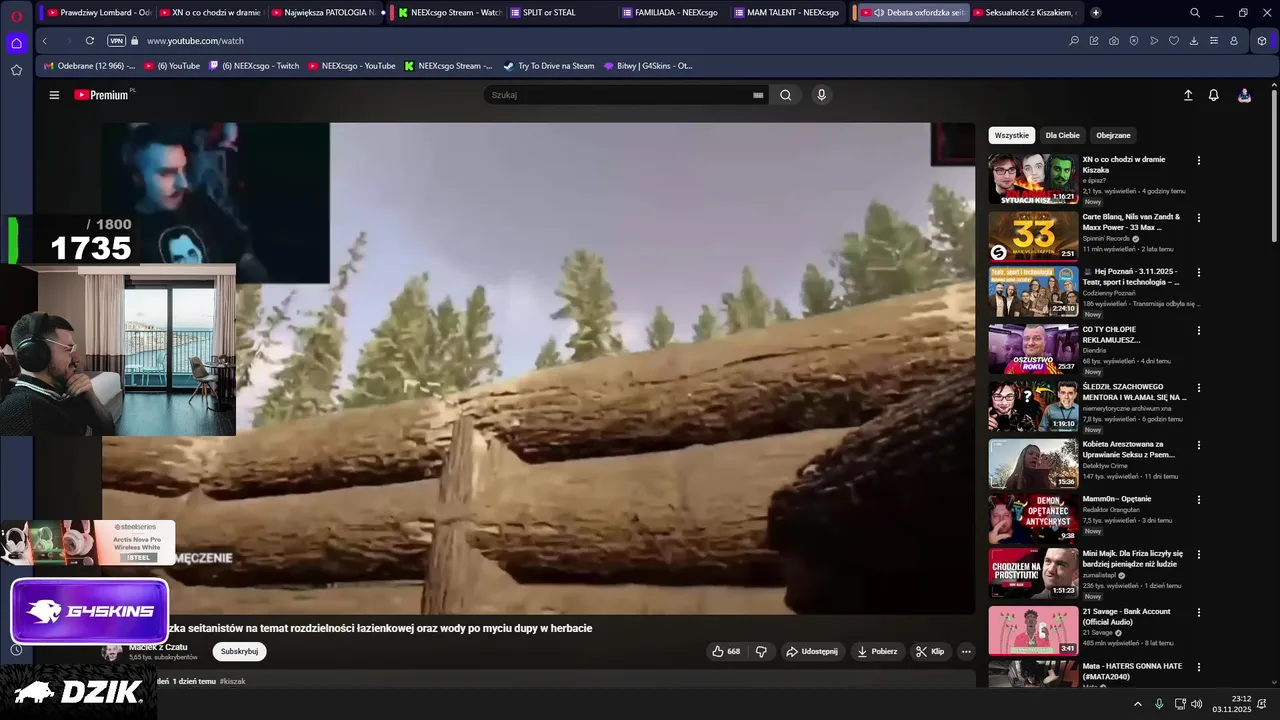Screen dimensions: 1280x720
Task: Open the new tab plus button
Action: (x=1096, y=13)
